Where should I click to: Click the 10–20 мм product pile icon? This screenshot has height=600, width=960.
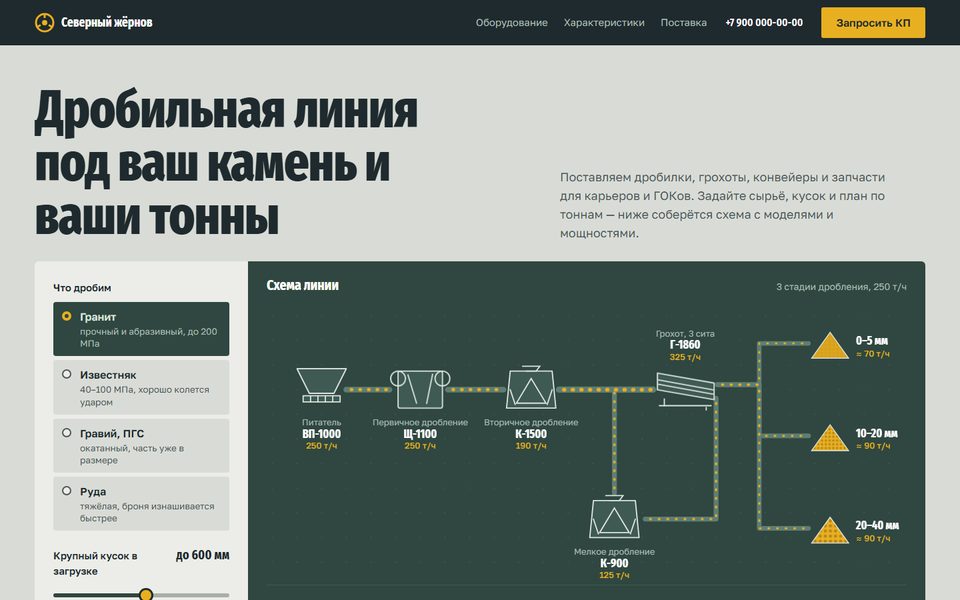tap(830, 438)
